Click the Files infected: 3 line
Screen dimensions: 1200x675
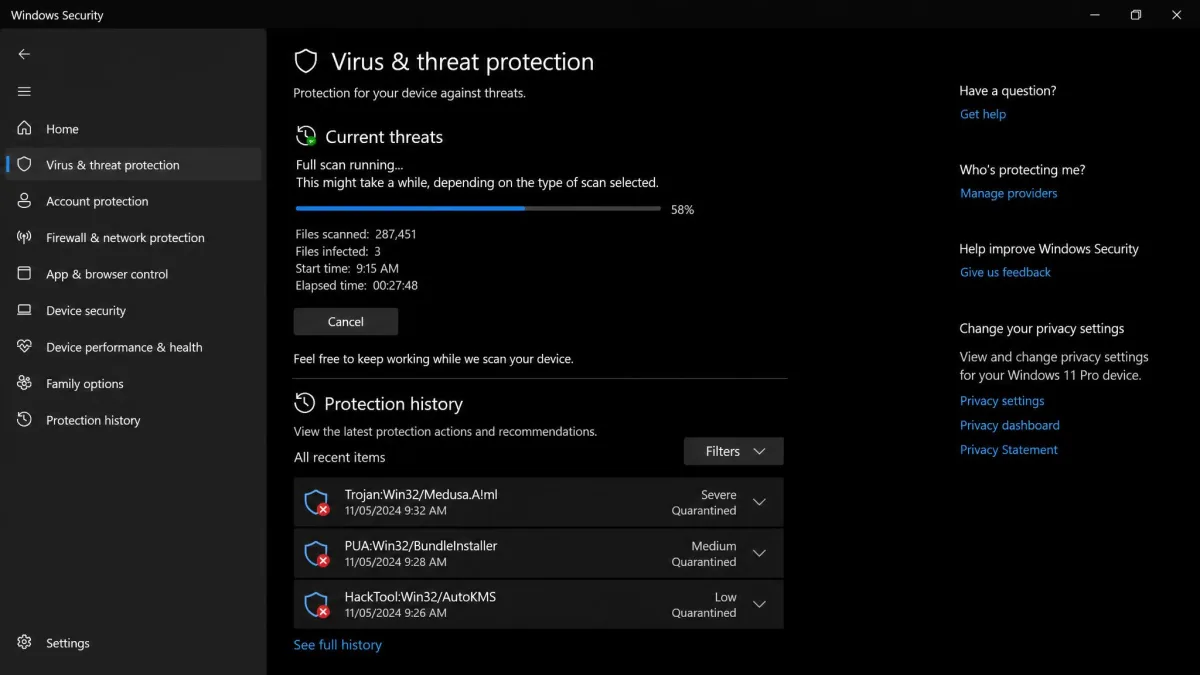[x=338, y=251]
